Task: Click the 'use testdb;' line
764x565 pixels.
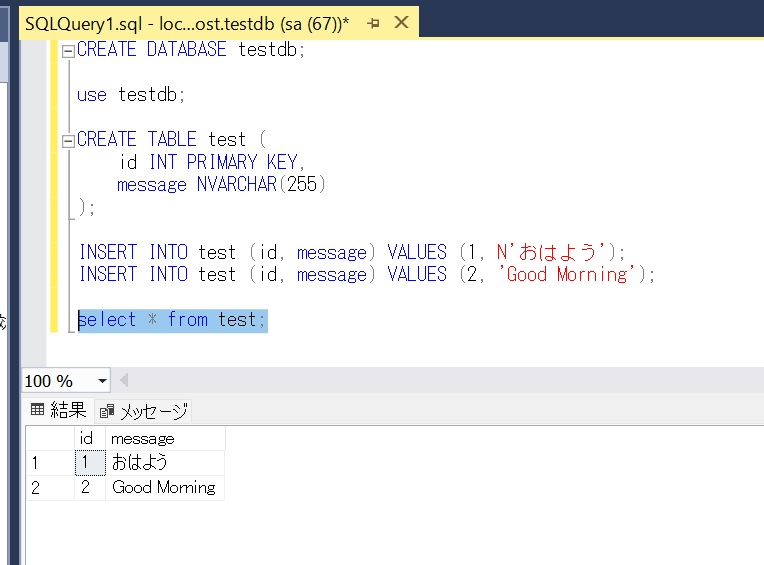Action: point(131,94)
